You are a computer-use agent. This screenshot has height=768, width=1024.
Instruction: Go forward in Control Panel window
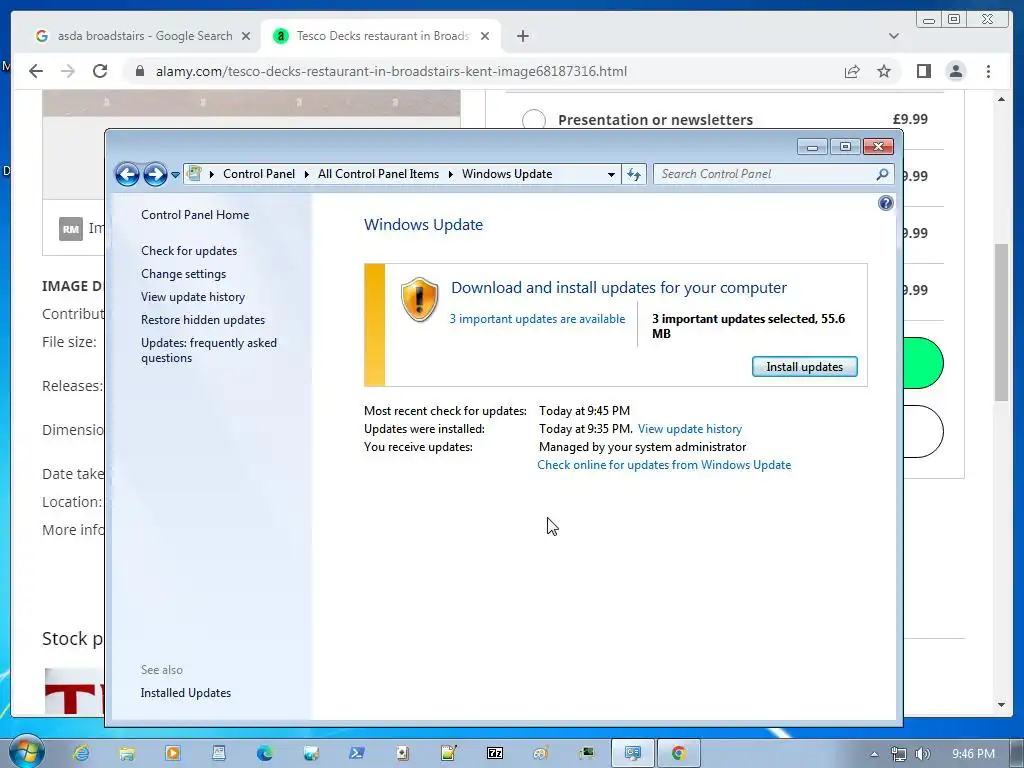pyautogui.click(x=155, y=174)
